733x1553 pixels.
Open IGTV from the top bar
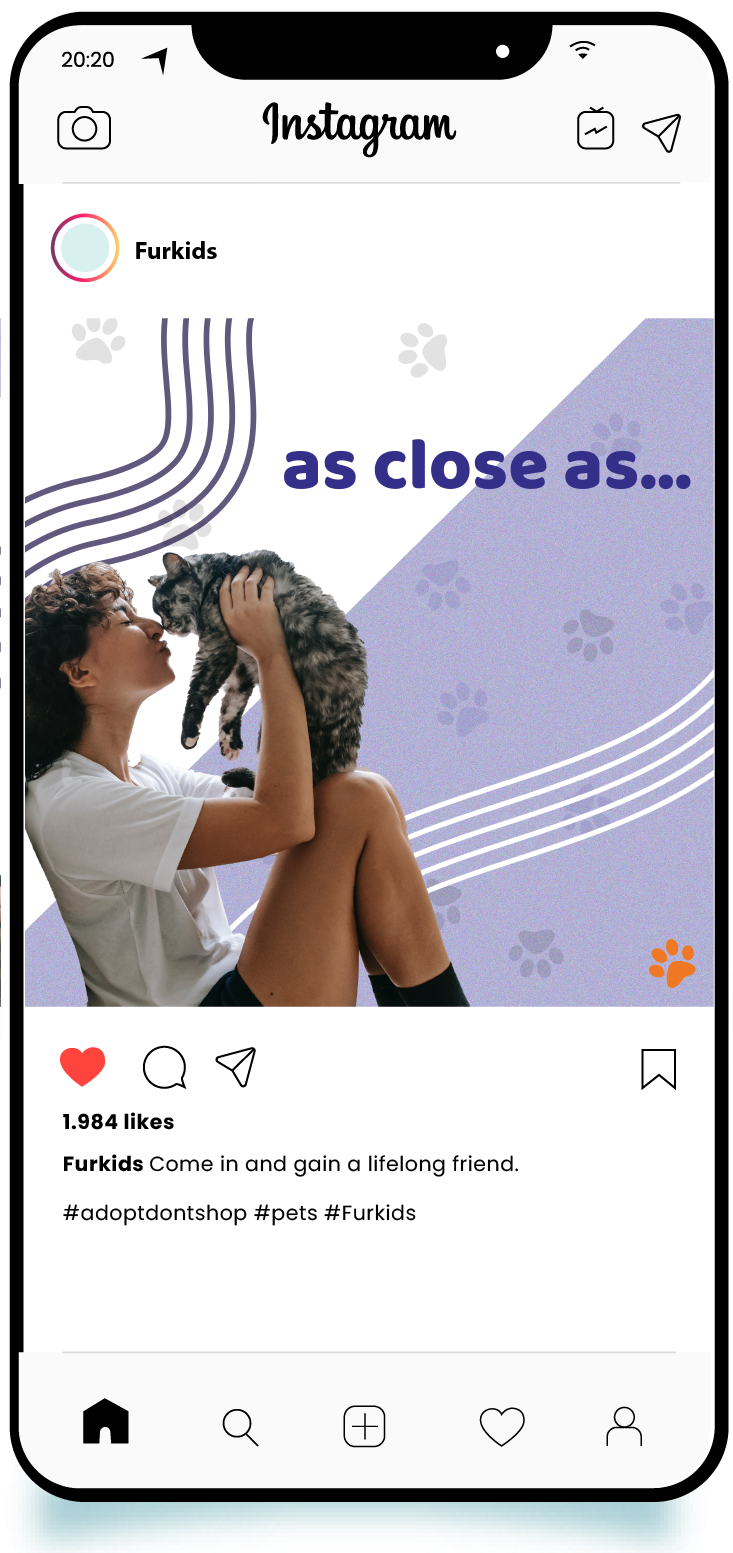[x=595, y=129]
